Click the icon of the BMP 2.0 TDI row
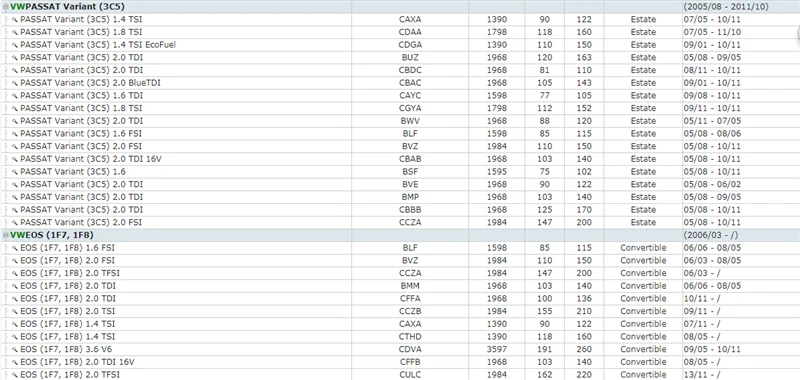 click(15, 197)
